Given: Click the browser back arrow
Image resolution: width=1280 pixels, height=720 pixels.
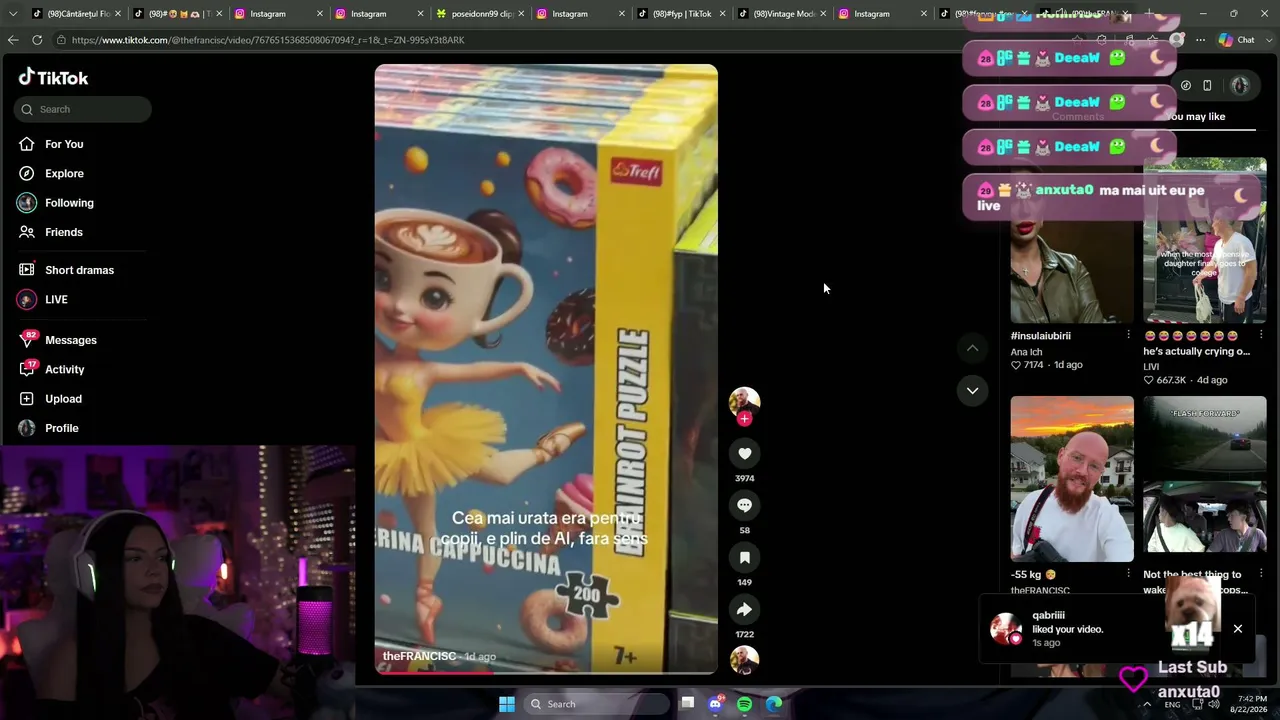Looking at the screenshot, I should tap(13, 40).
